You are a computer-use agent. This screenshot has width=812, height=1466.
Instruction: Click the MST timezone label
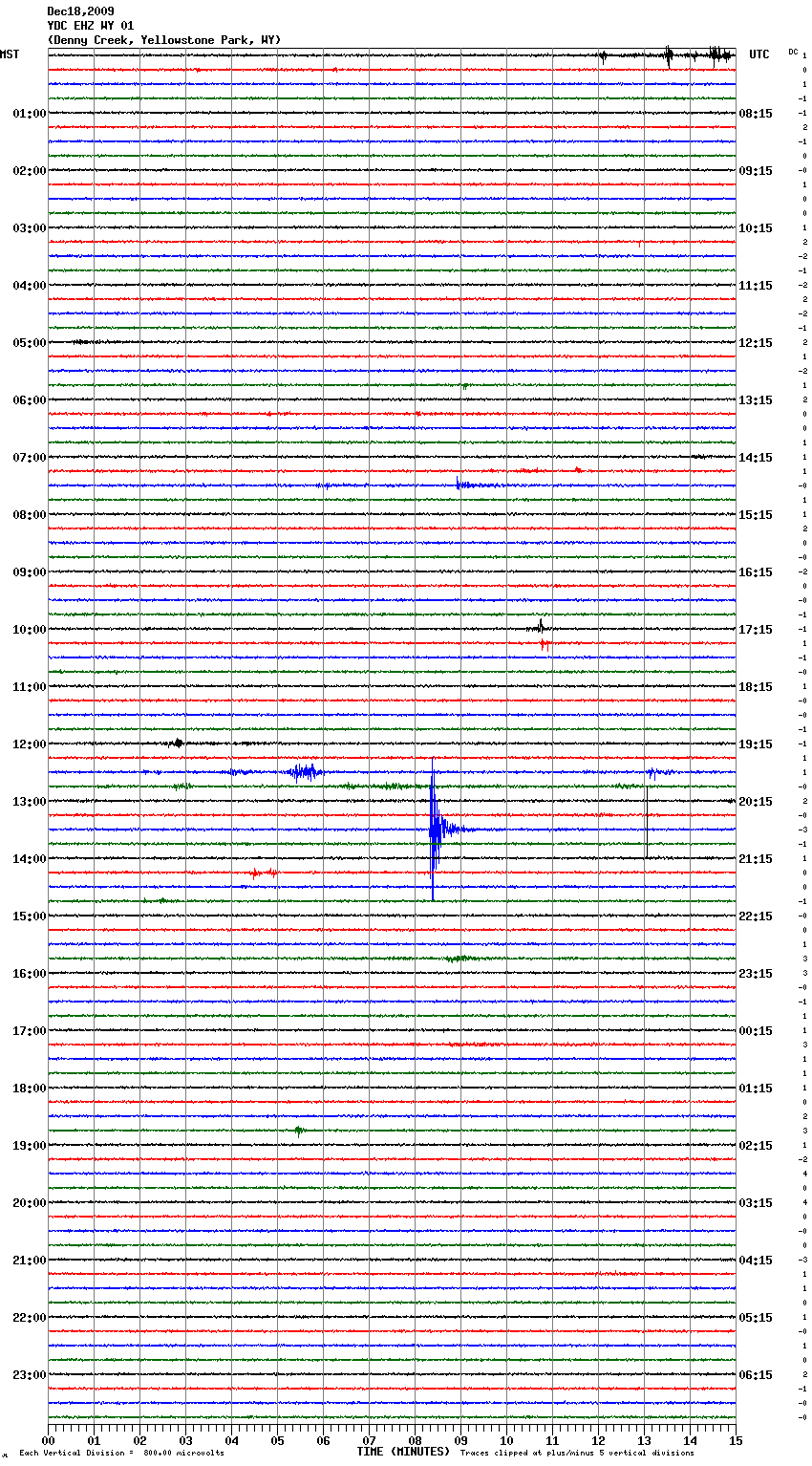[10, 54]
